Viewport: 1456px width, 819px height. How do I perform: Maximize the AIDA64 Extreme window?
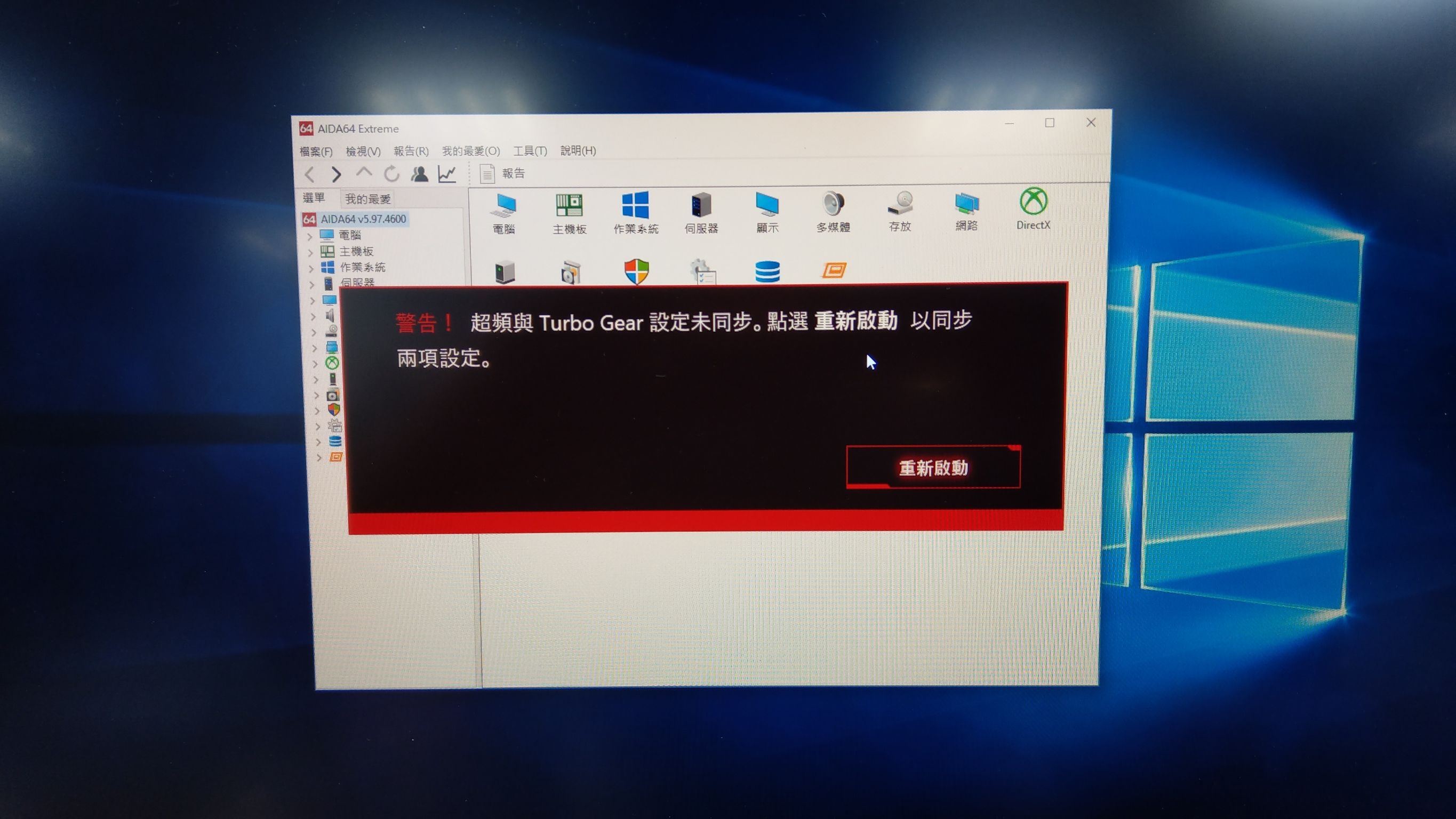tap(1050, 123)
